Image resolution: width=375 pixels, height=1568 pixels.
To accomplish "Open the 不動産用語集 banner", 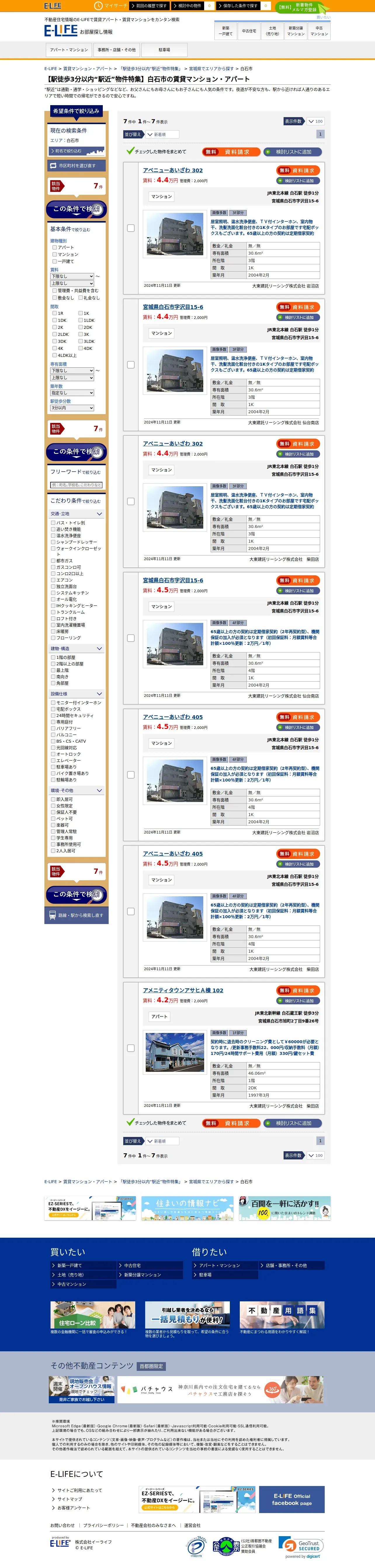I will click(282, 1315).
